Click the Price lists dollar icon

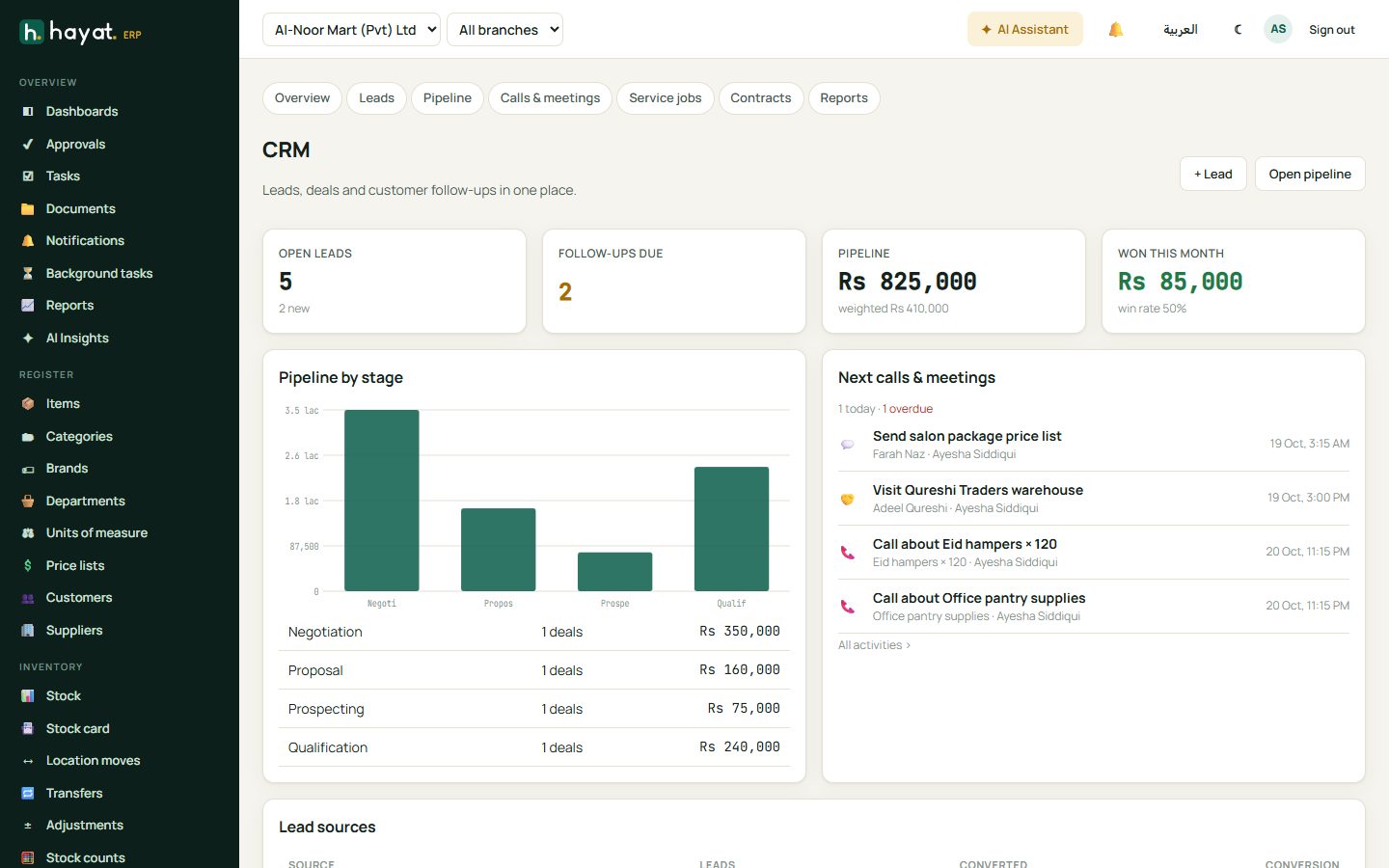28,566
